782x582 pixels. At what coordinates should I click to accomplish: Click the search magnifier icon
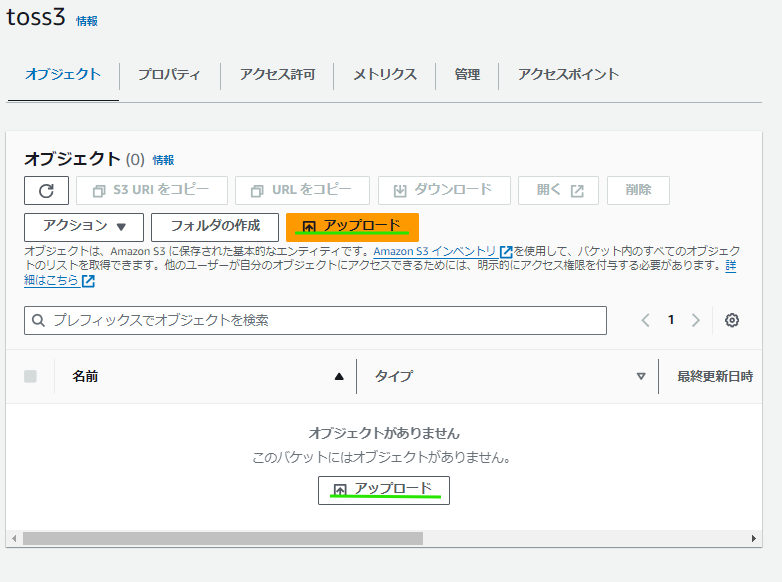click(x=38, y=320)
